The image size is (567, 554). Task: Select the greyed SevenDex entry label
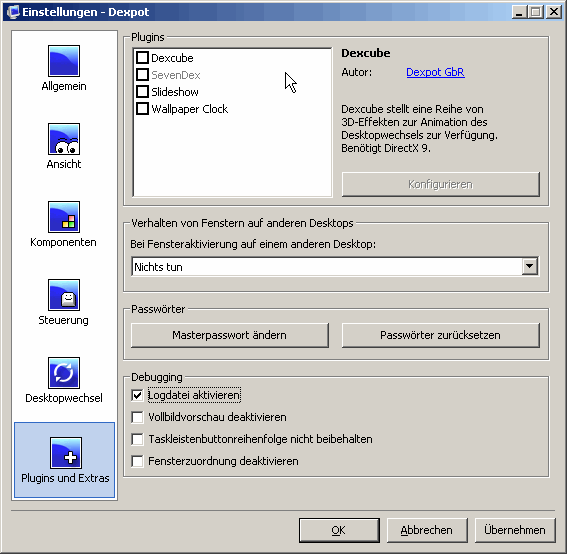point(176,75)
